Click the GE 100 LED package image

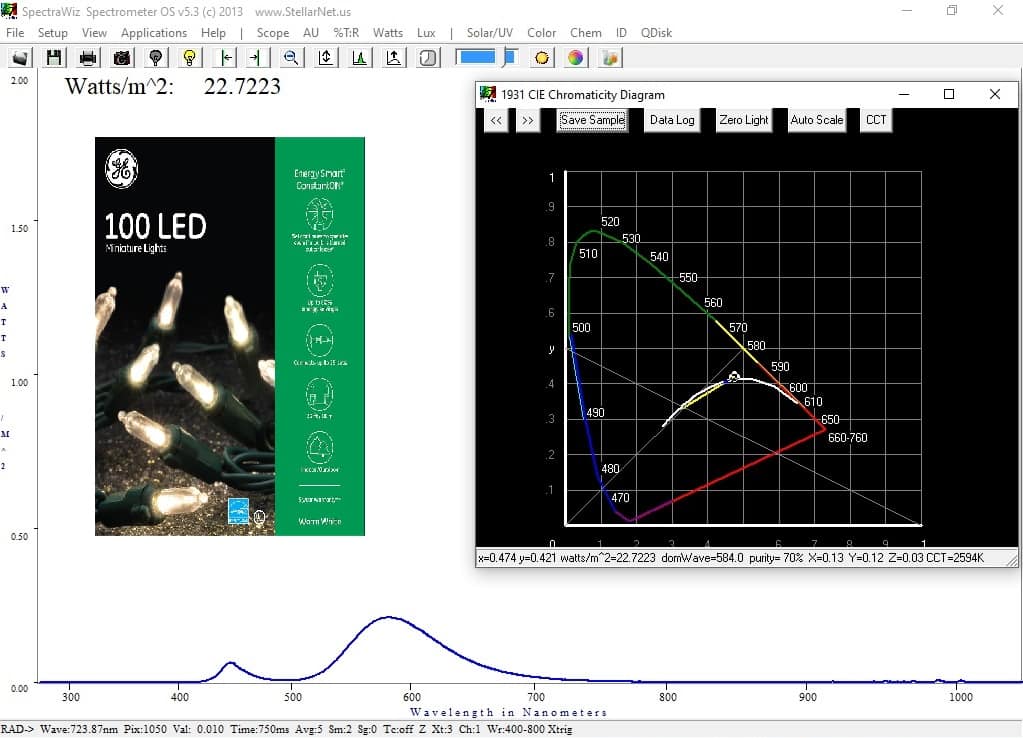pyautogui.click(x=230, y=336)
